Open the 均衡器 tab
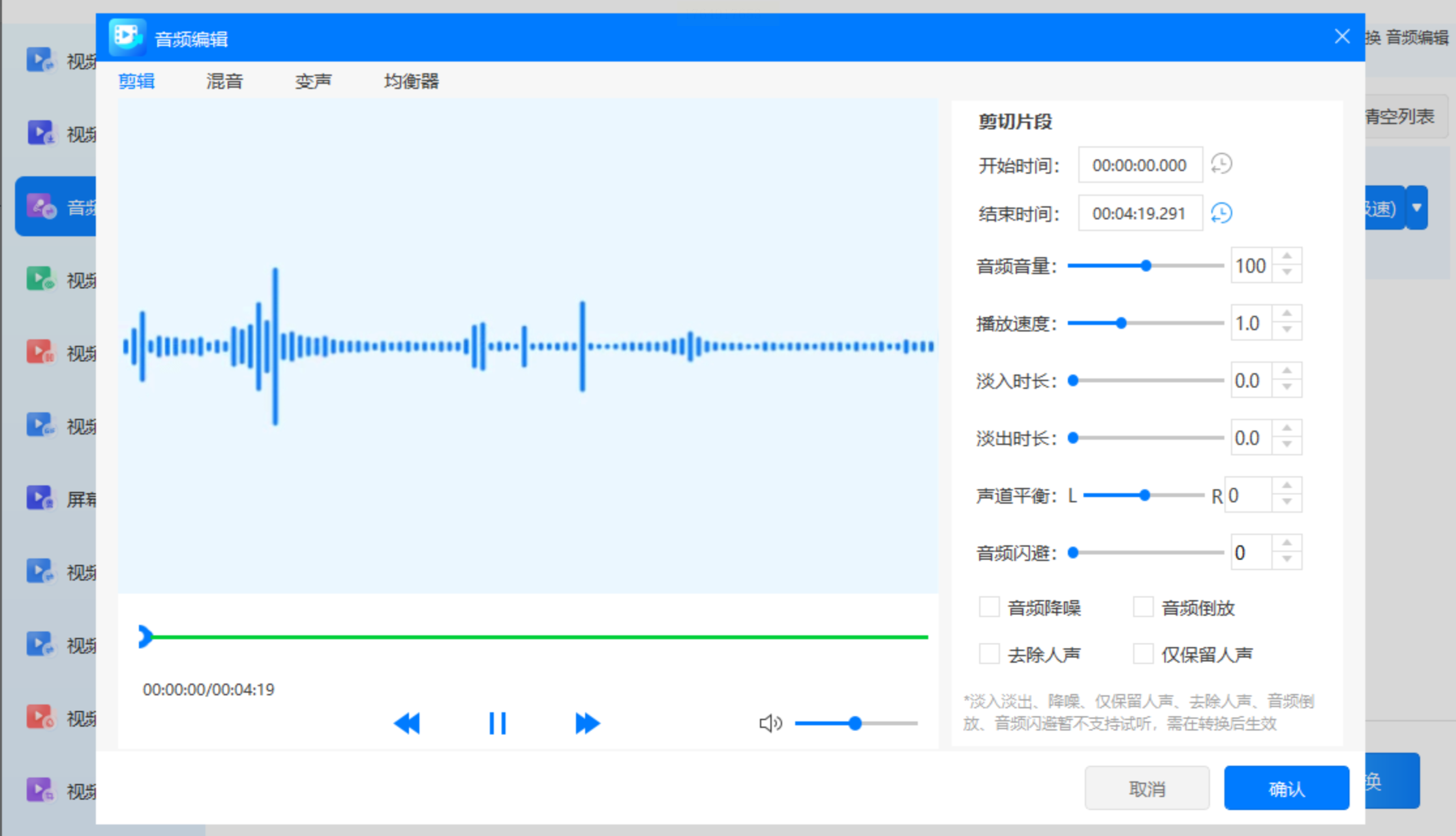1456x836 pixels. coord(411,82)
